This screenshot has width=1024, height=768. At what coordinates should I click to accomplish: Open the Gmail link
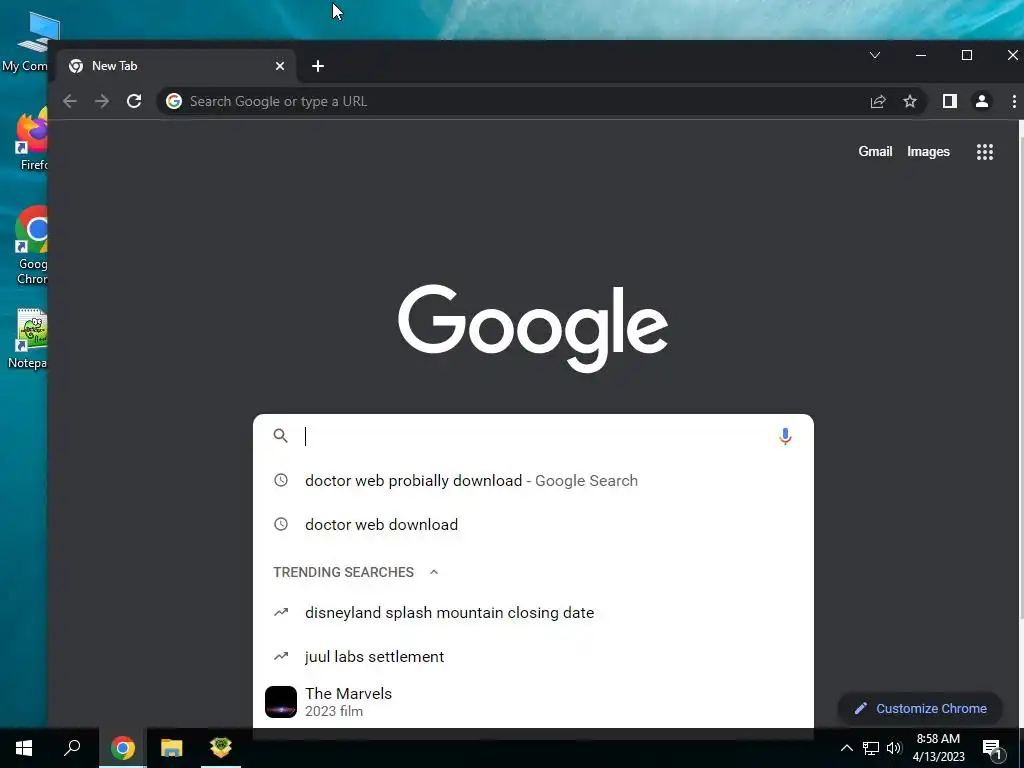click(x=875, y=152)
